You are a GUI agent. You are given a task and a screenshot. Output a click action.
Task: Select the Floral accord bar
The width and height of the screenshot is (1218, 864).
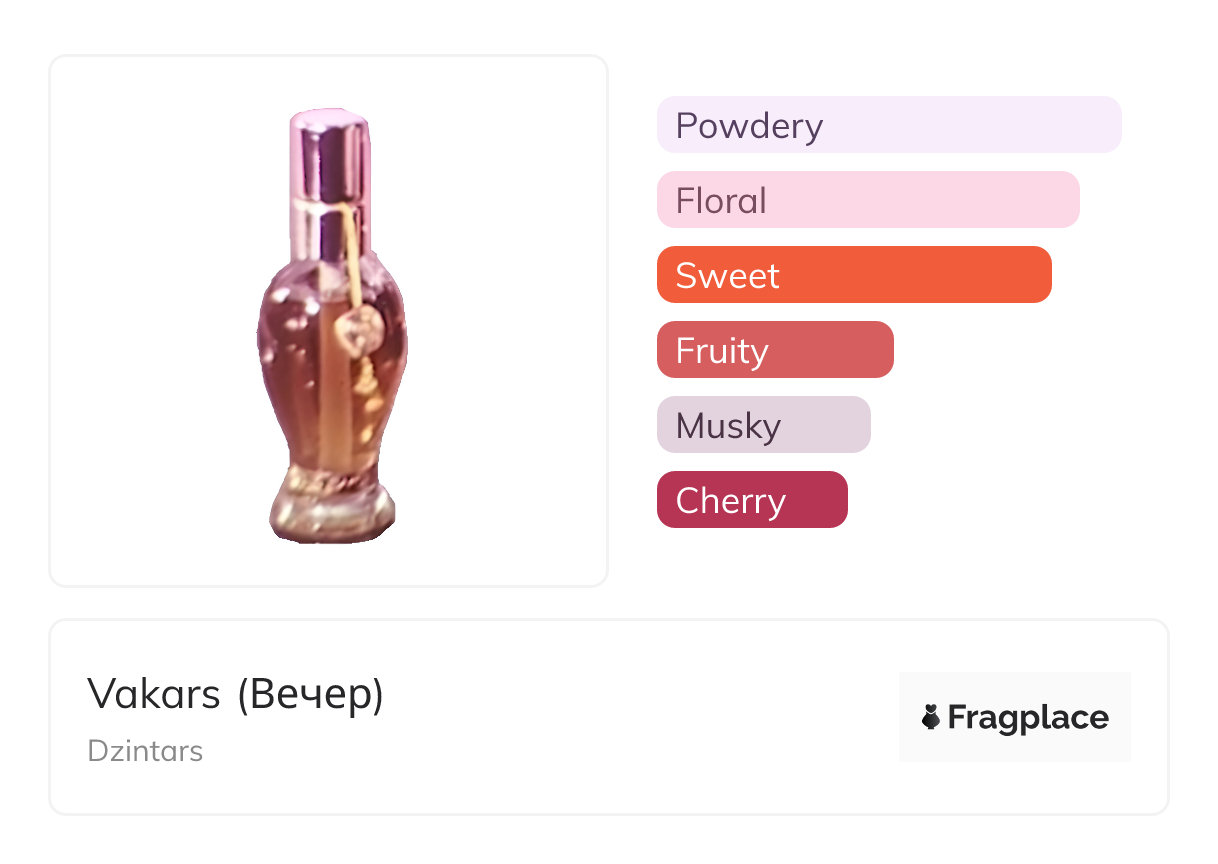click(867, 200)
